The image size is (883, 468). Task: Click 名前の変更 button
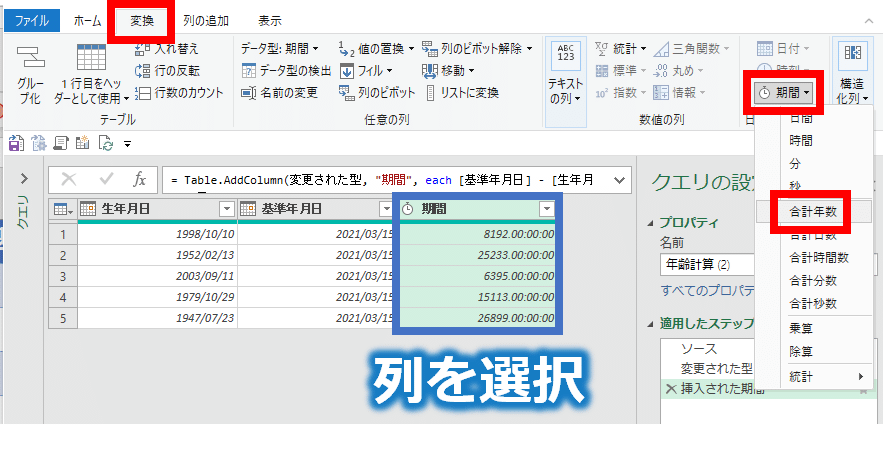tap(280, 92)
